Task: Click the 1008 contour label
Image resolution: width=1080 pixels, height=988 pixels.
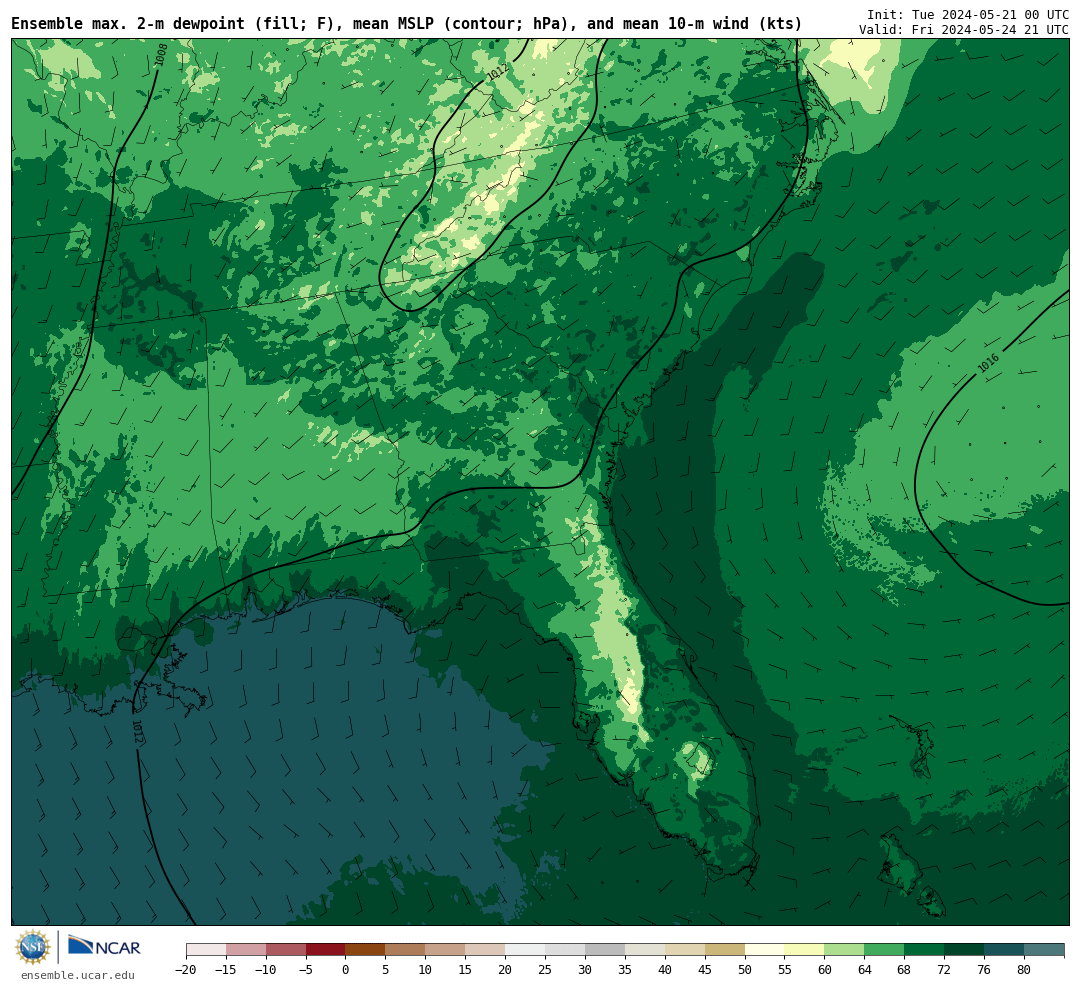Action: pyautogui.click(x=160, y=55)
